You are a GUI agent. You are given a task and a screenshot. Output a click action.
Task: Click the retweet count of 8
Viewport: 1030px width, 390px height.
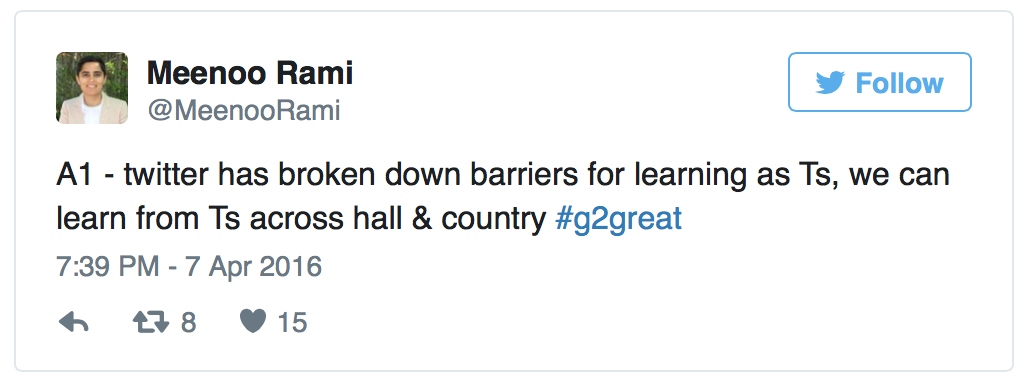(189, 322)
